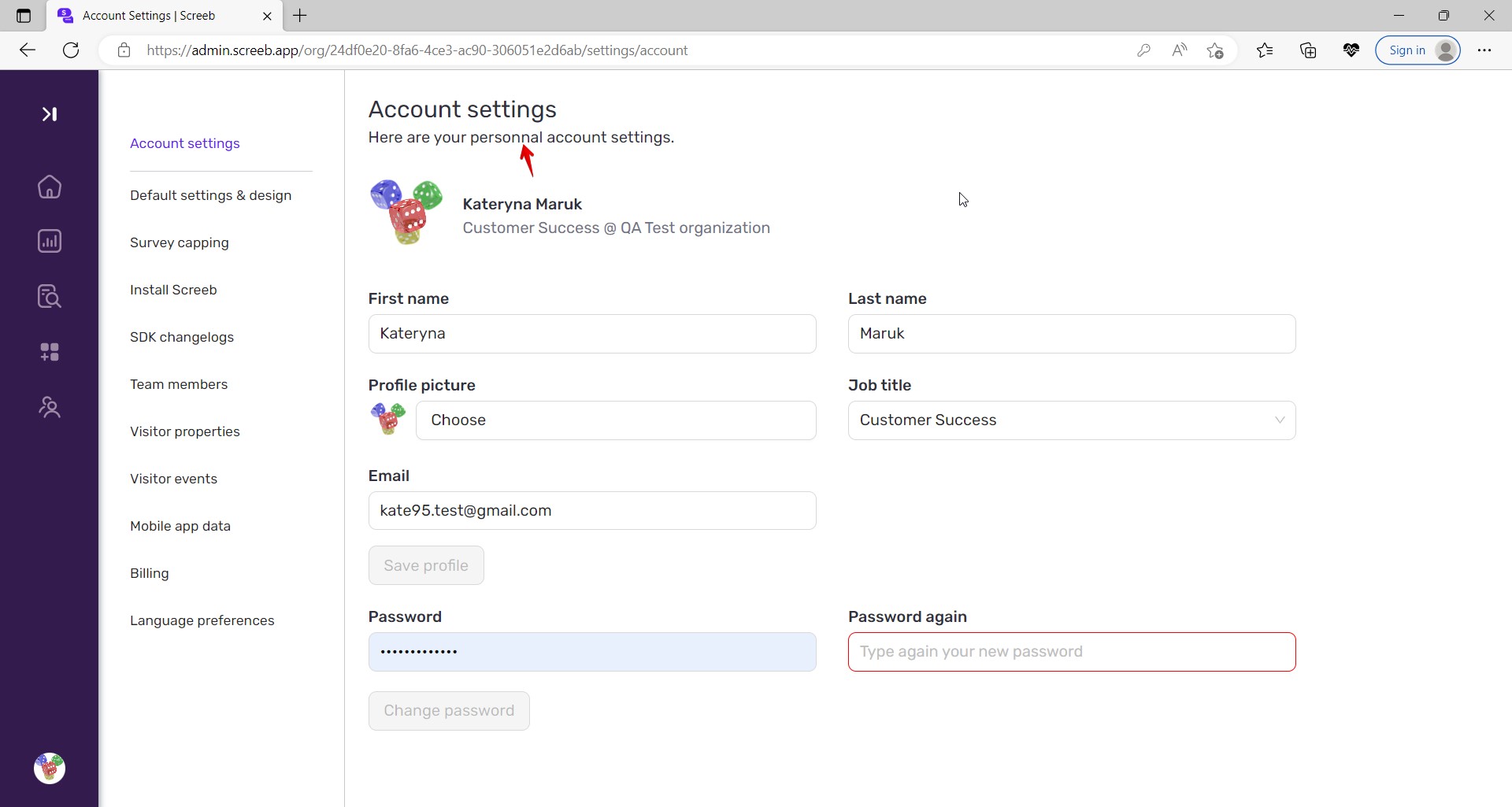
Task: Open Mobile app data
Action: click(x=180, y=526)
